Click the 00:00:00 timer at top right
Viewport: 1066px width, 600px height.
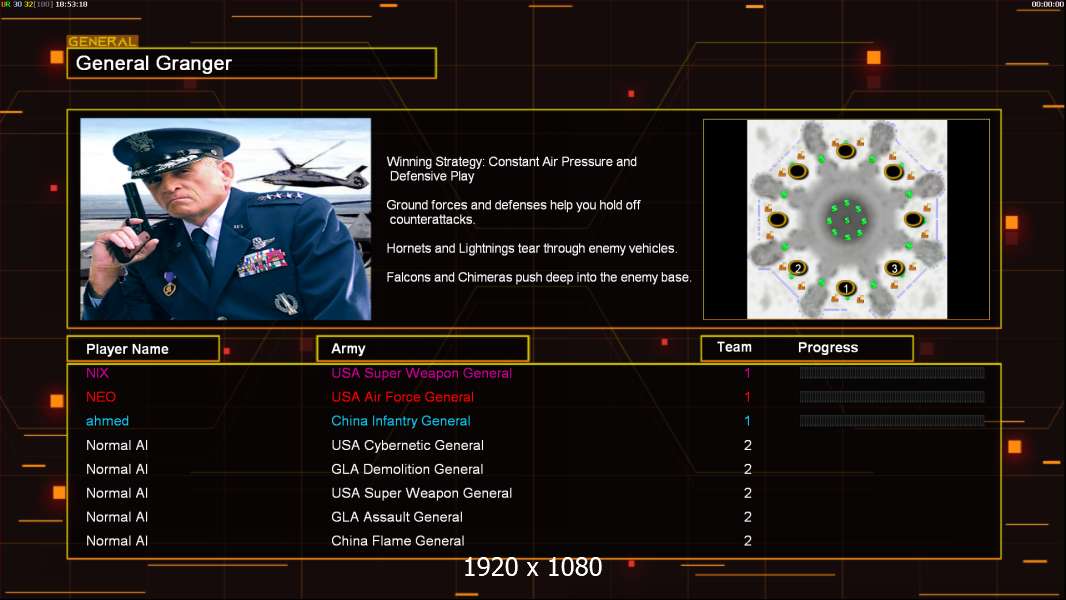(x=1047, y=4)
